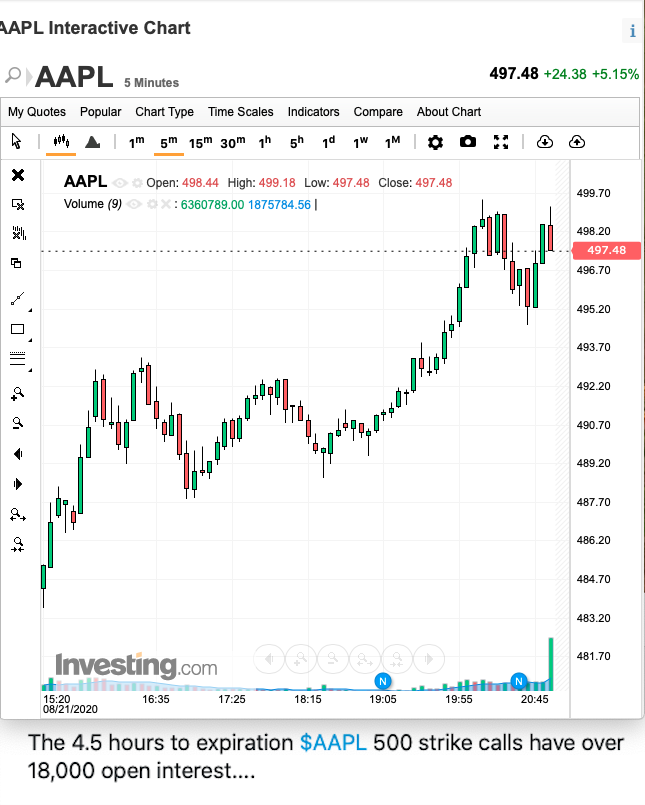Select the 5 minute timeframe

click(x=168, y=142)
